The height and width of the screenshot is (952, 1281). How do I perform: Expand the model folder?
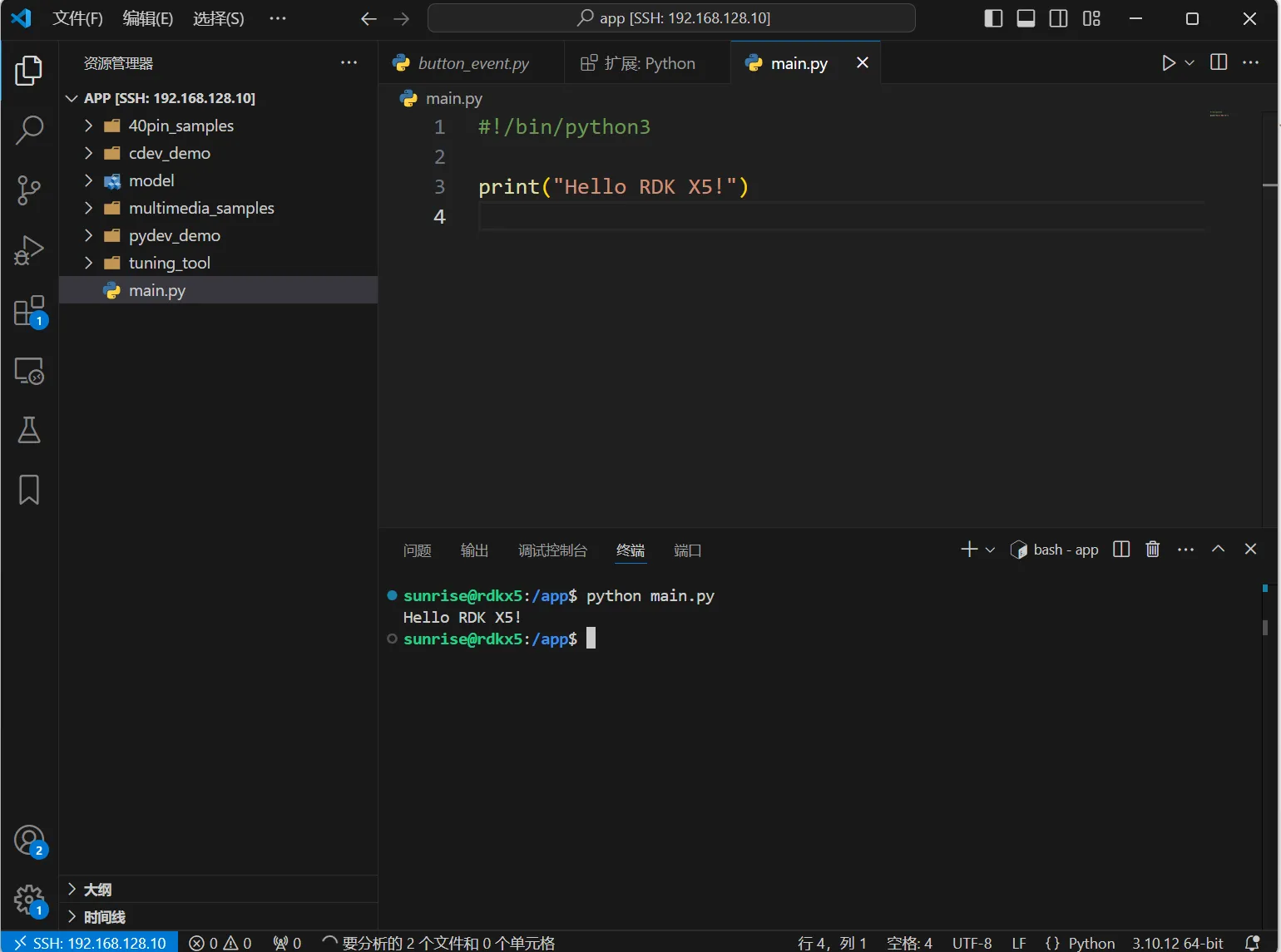89,180
